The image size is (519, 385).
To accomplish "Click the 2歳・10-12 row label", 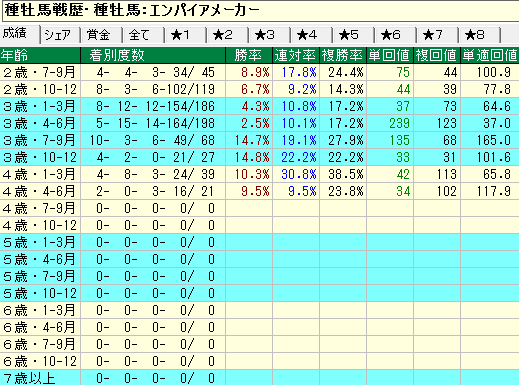I will pyautogui.click(x=40, y=89).
